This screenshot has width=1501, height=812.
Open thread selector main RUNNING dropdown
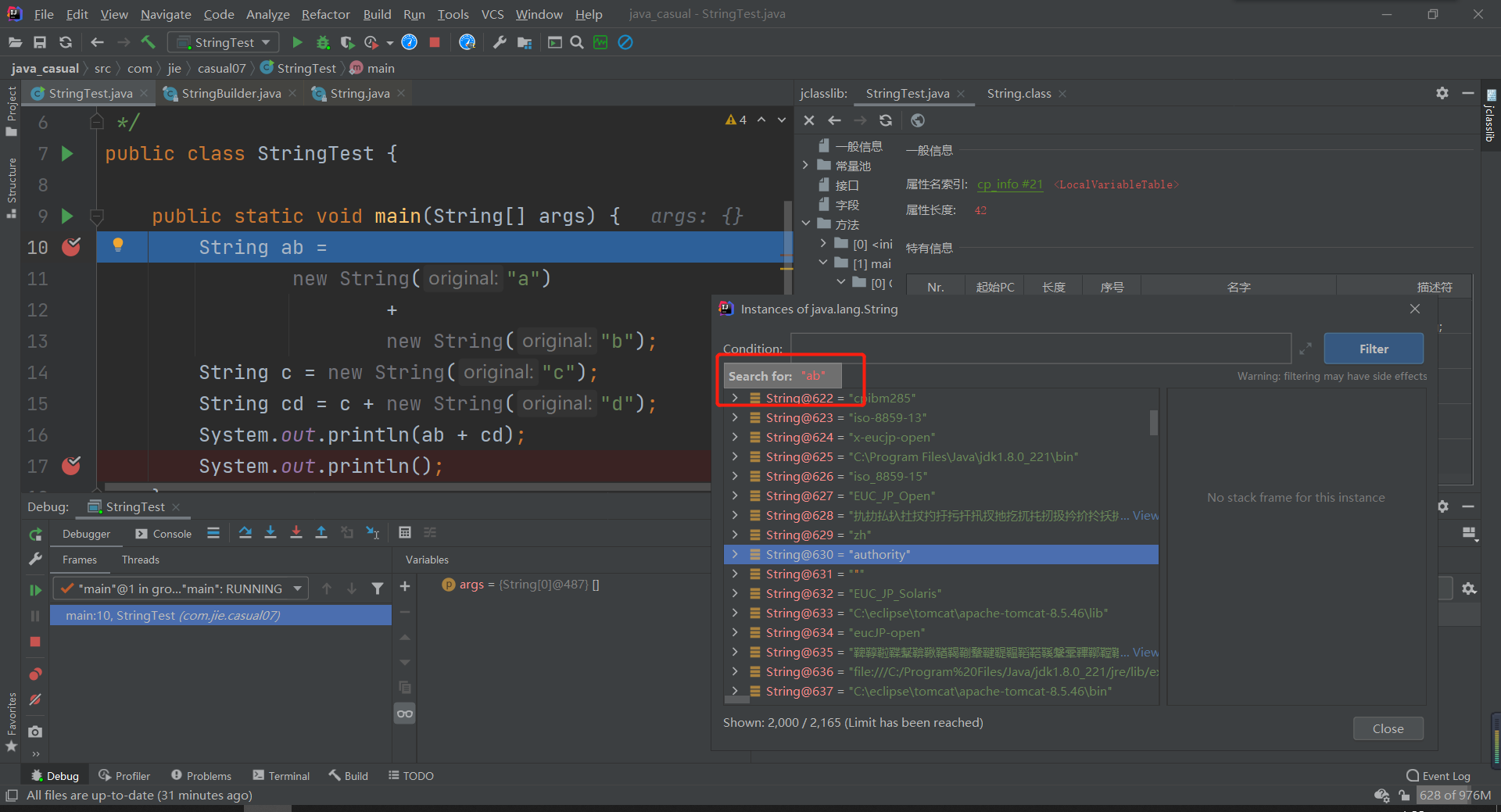pyautogui.click(x=181, y=588)
